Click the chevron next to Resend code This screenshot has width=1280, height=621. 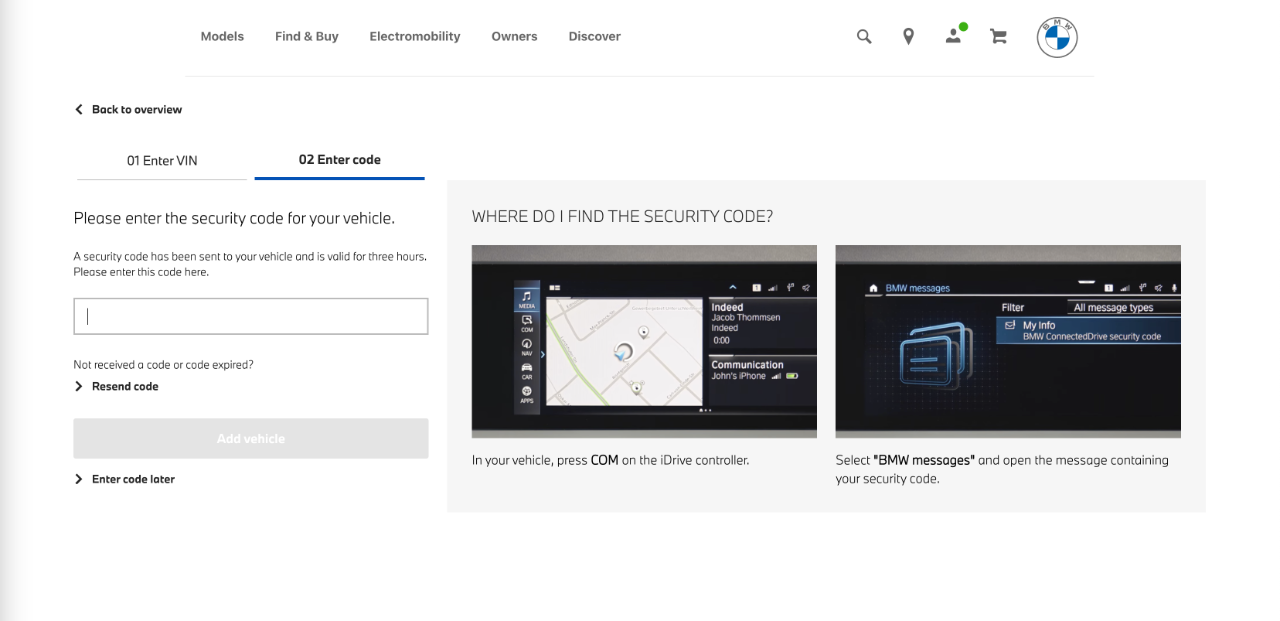(x=79, y=386)
